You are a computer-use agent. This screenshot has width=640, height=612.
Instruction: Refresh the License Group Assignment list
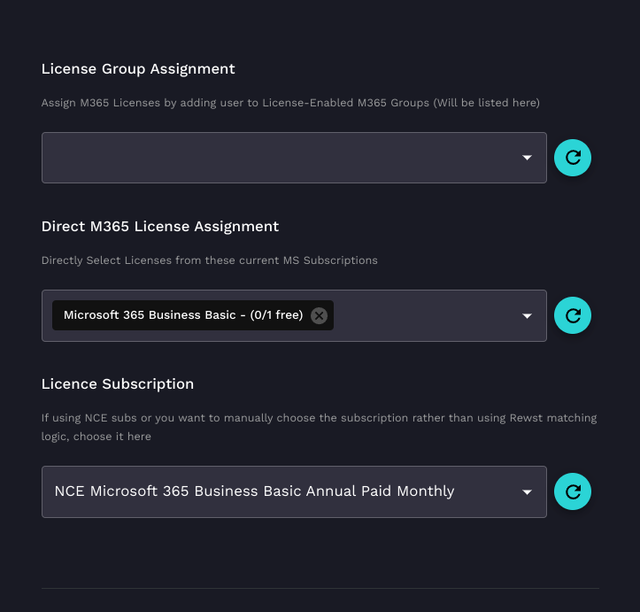573,157
